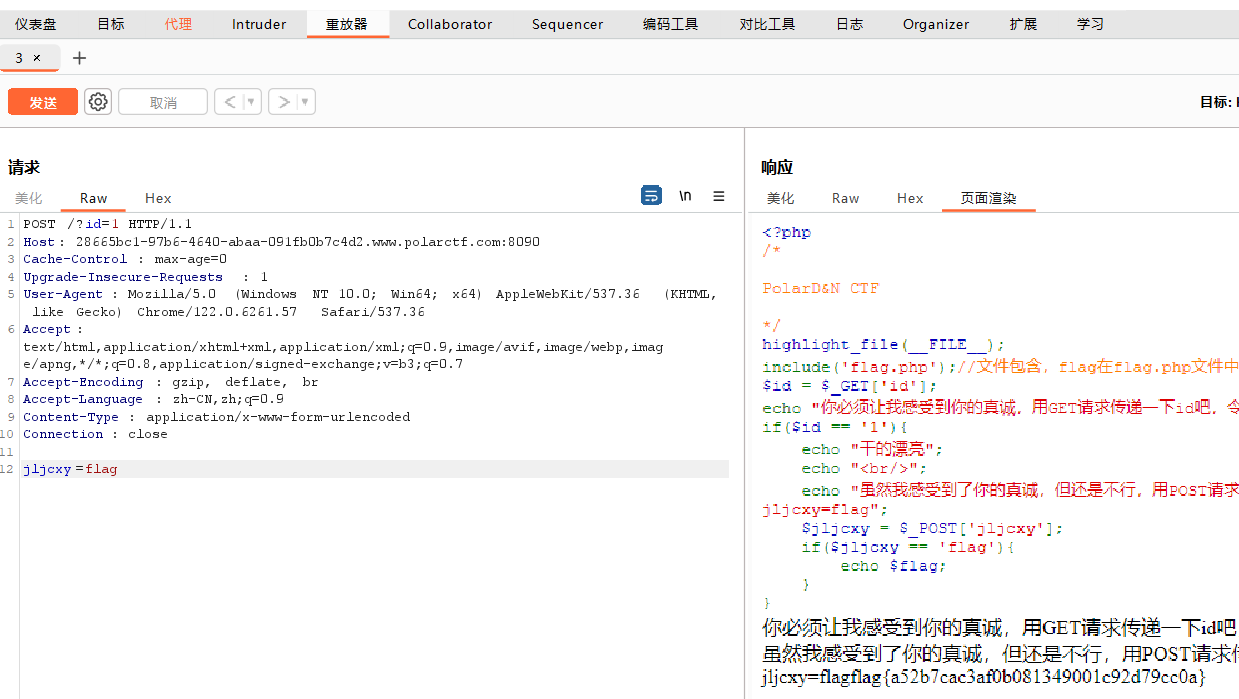The image size is (1239, 699).
Task: Click the User-Agent header line
Action: click(x=370, y=303)
